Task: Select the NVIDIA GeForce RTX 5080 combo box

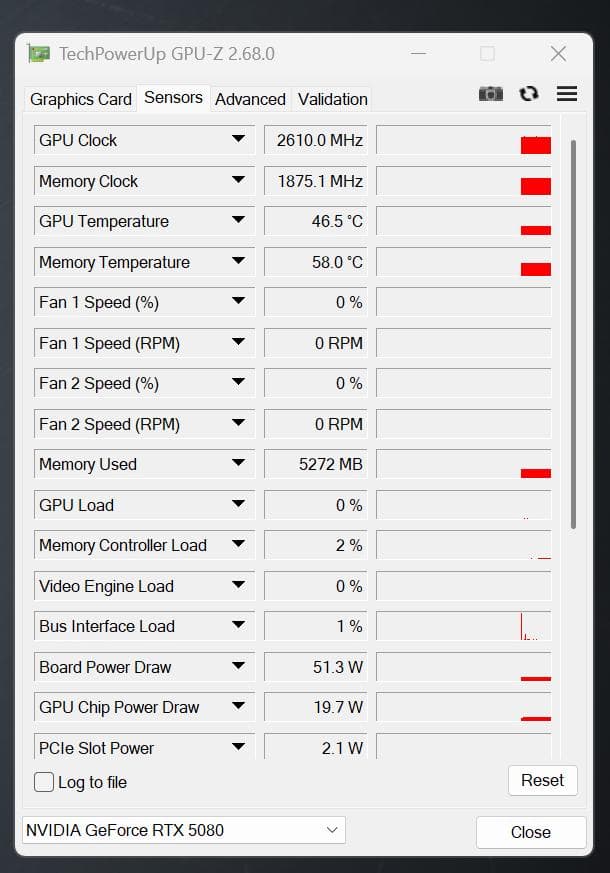Action: 183,830
